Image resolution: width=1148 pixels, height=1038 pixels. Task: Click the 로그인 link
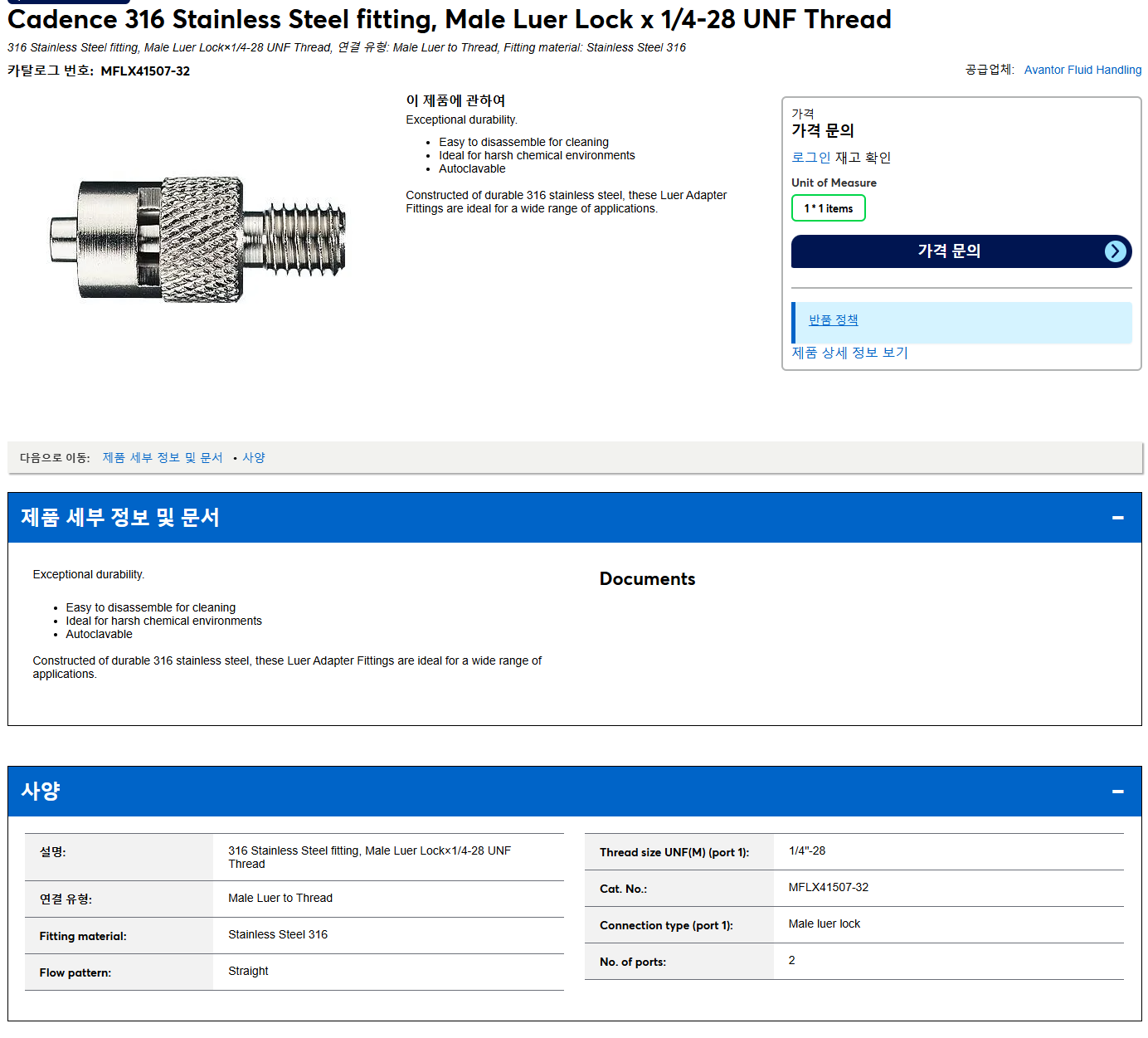pos(810,158)
